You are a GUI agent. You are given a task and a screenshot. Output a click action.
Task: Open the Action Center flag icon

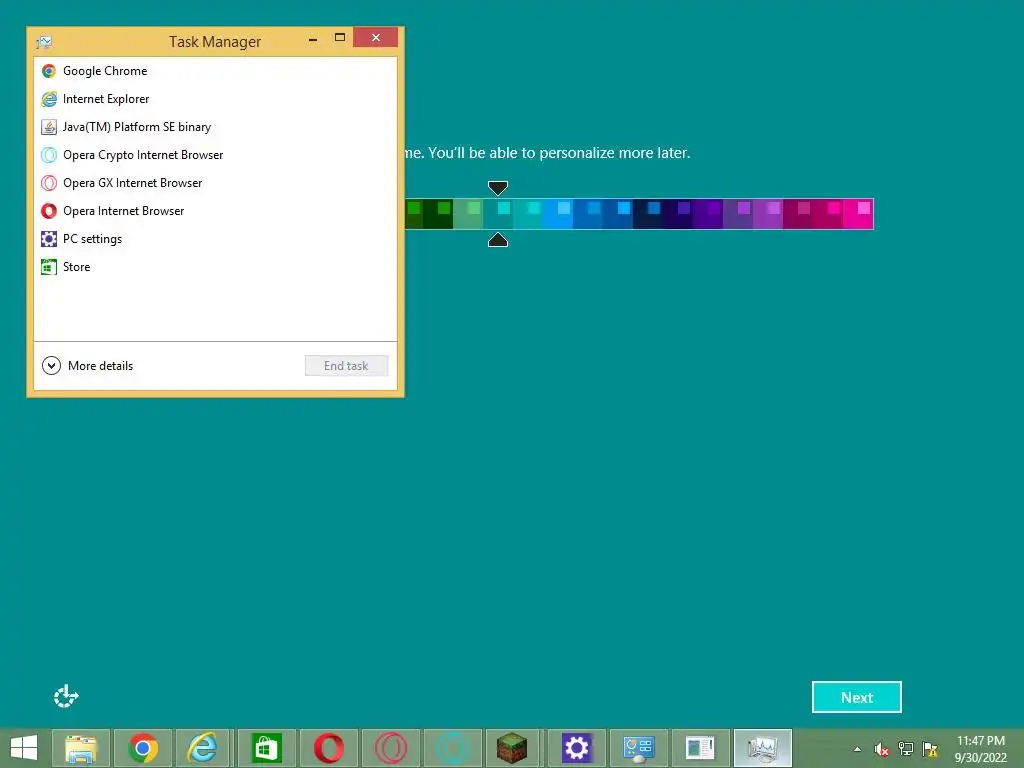coord(930,749)
